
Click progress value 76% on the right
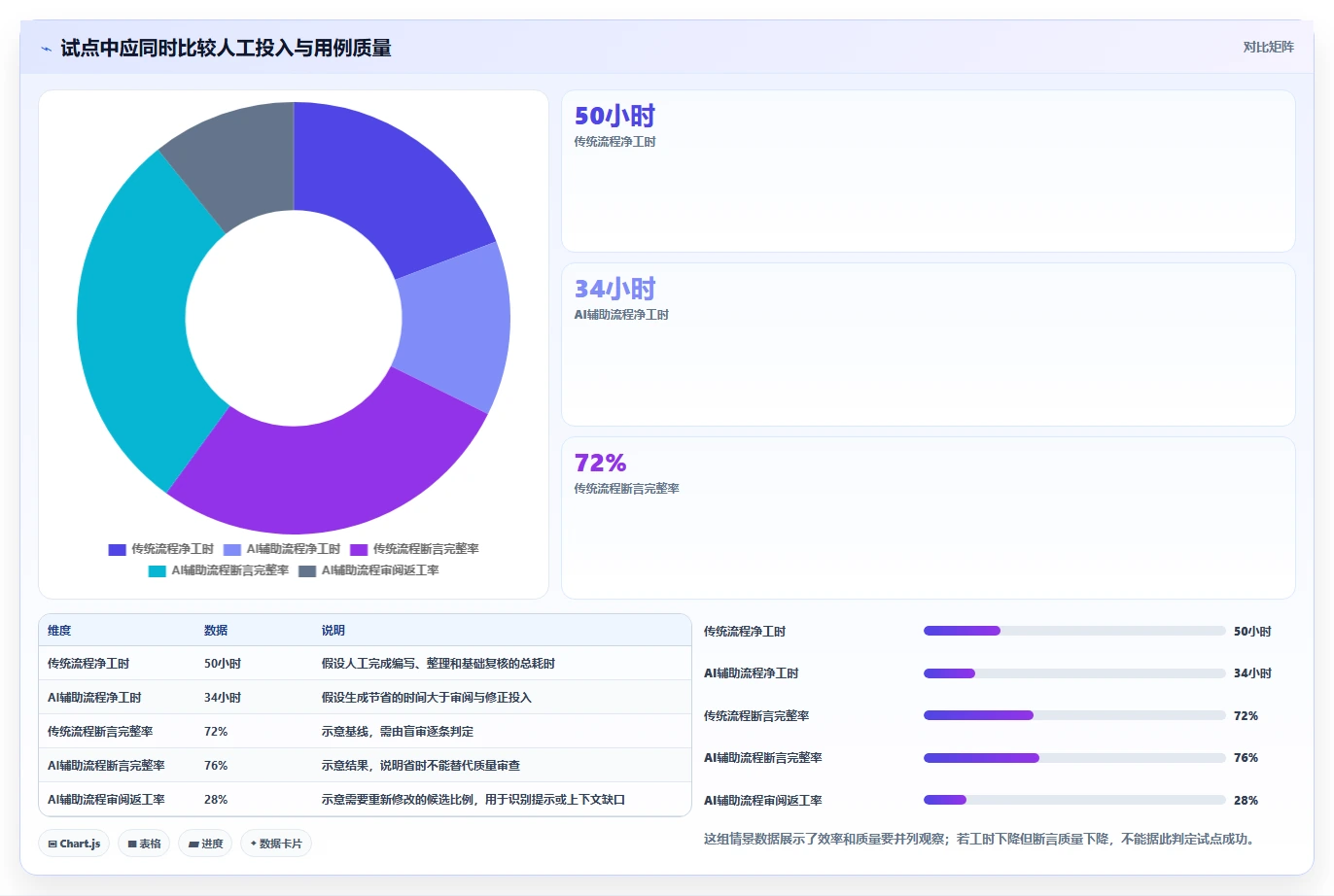tap(1246, 758)
